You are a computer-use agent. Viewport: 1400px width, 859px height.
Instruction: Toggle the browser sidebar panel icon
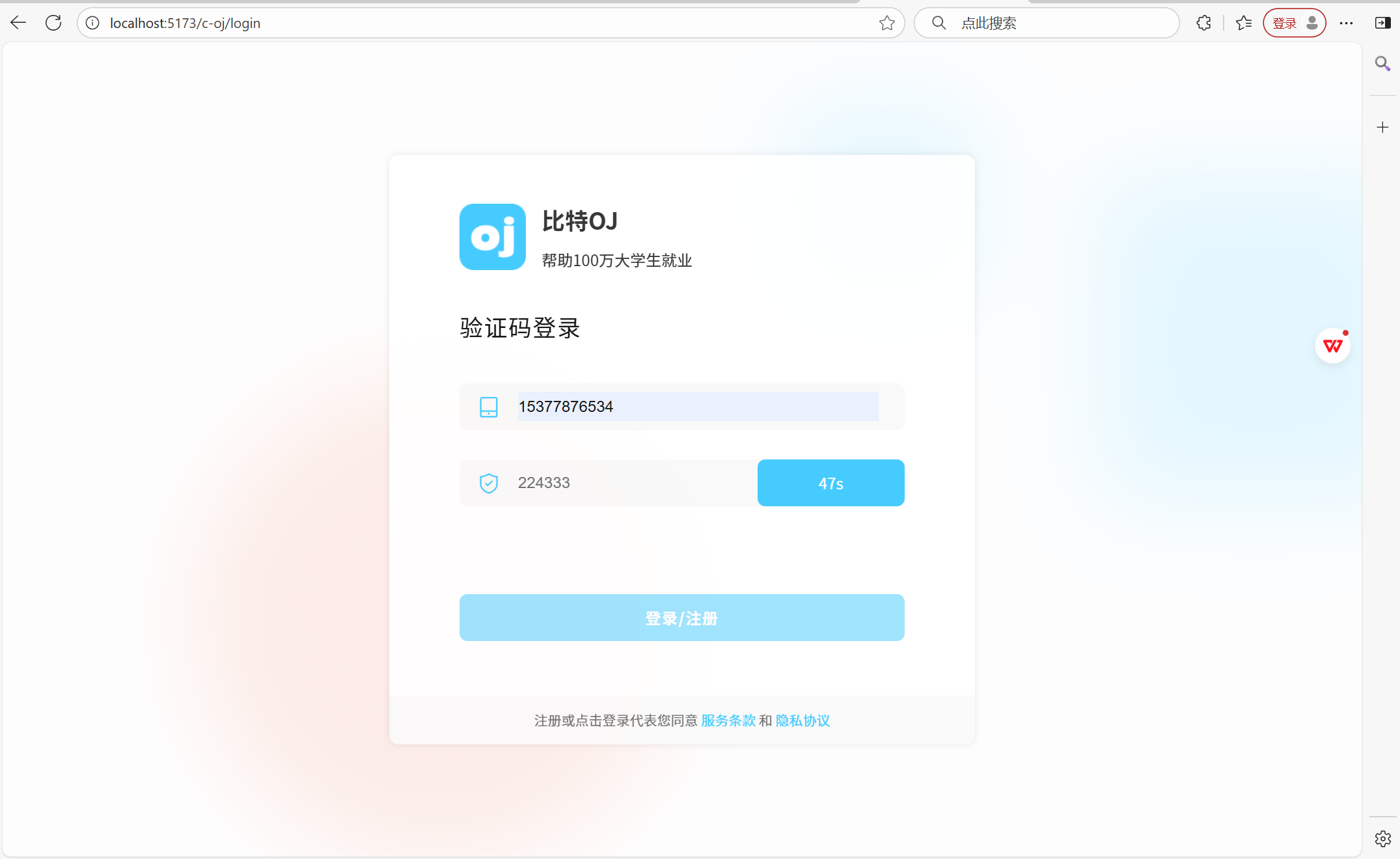(x=1382, y=23)
